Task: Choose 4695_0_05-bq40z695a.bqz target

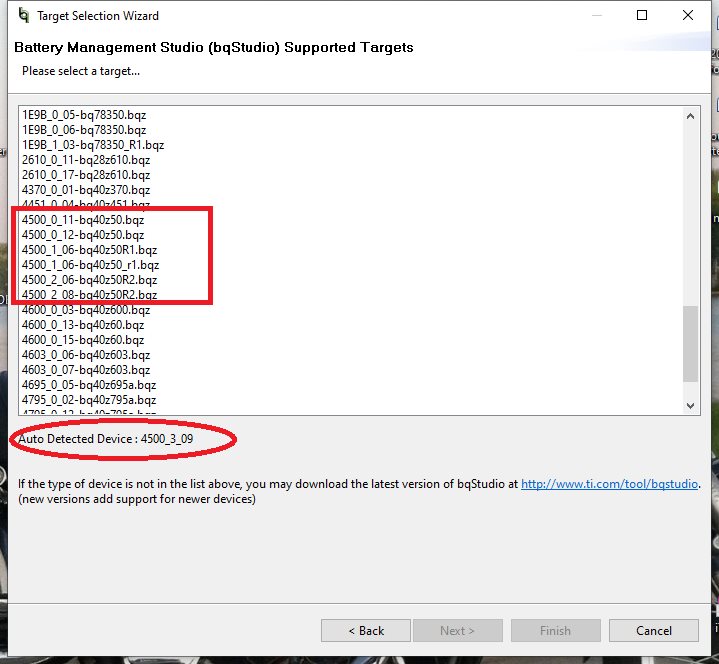Action: (89, 385)
